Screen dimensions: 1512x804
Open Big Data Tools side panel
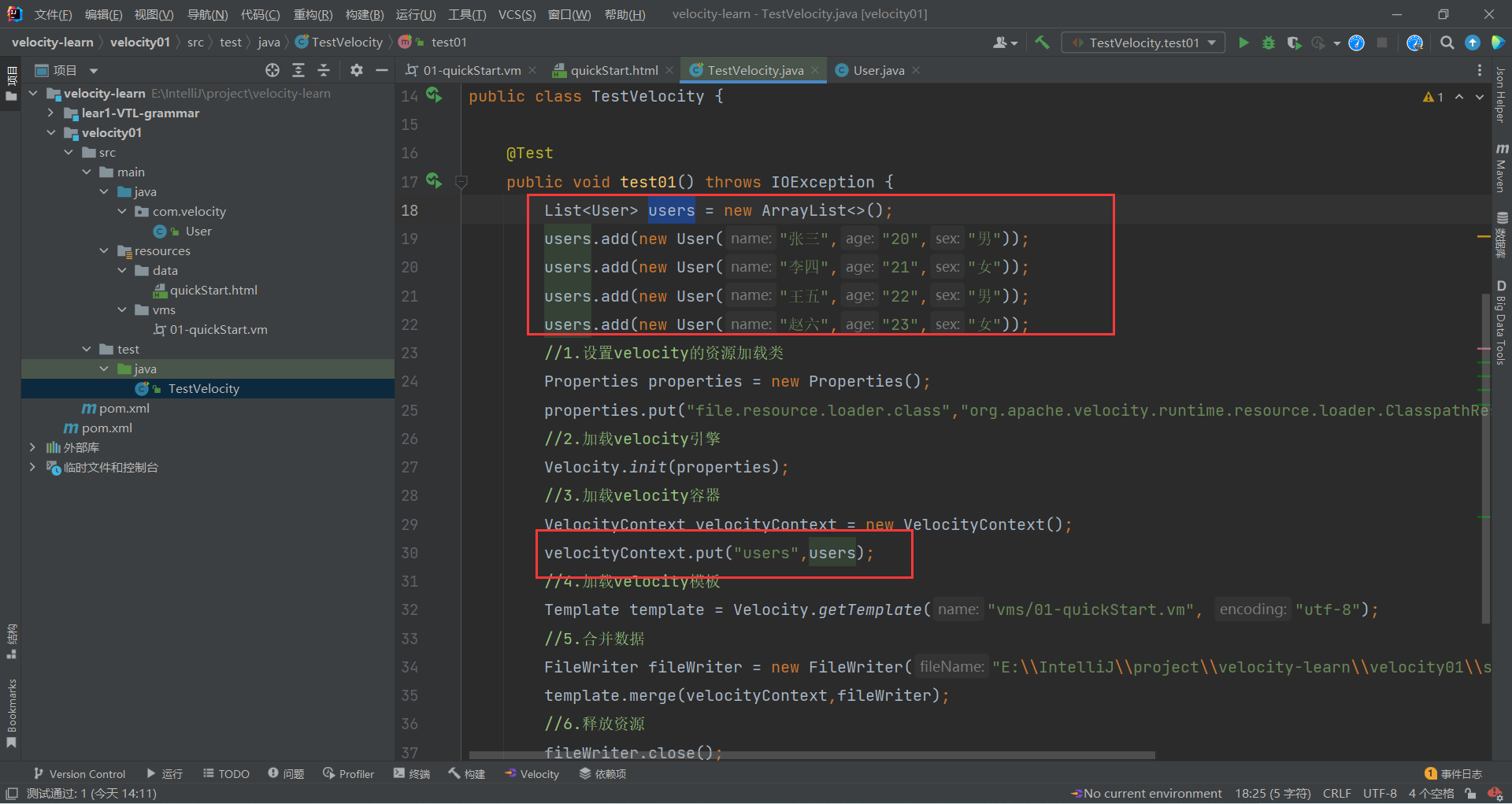(1501, 323)
